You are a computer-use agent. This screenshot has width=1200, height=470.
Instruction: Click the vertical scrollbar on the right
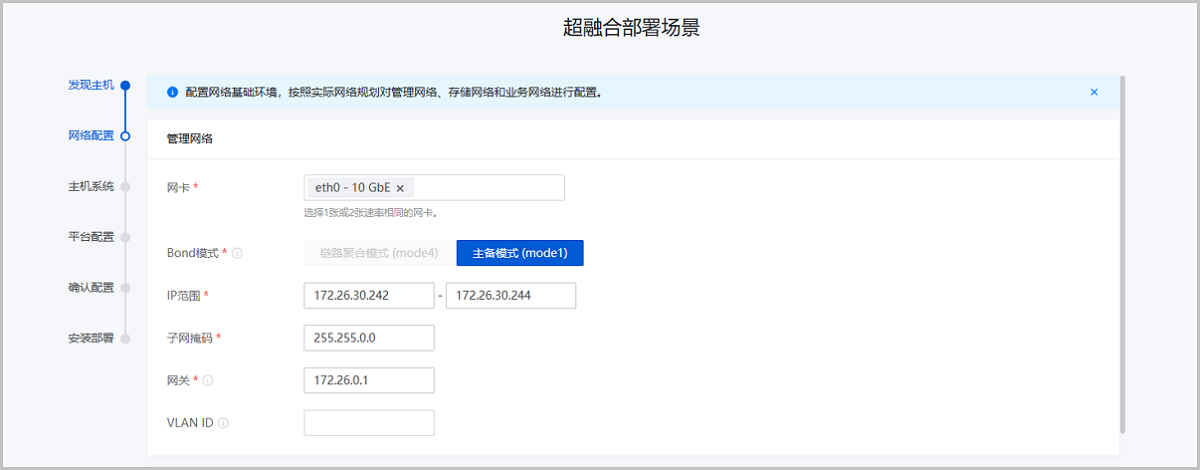pyautogui.click(x=1123, y=250)
